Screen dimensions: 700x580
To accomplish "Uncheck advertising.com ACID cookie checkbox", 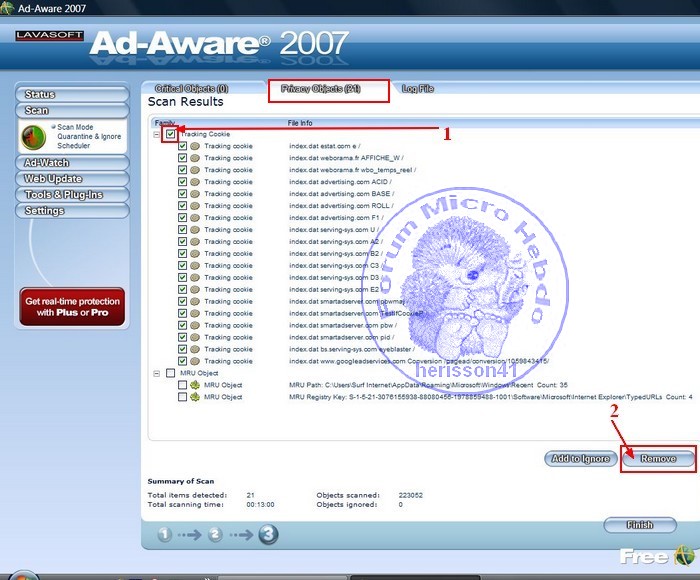I will [182, 182].
